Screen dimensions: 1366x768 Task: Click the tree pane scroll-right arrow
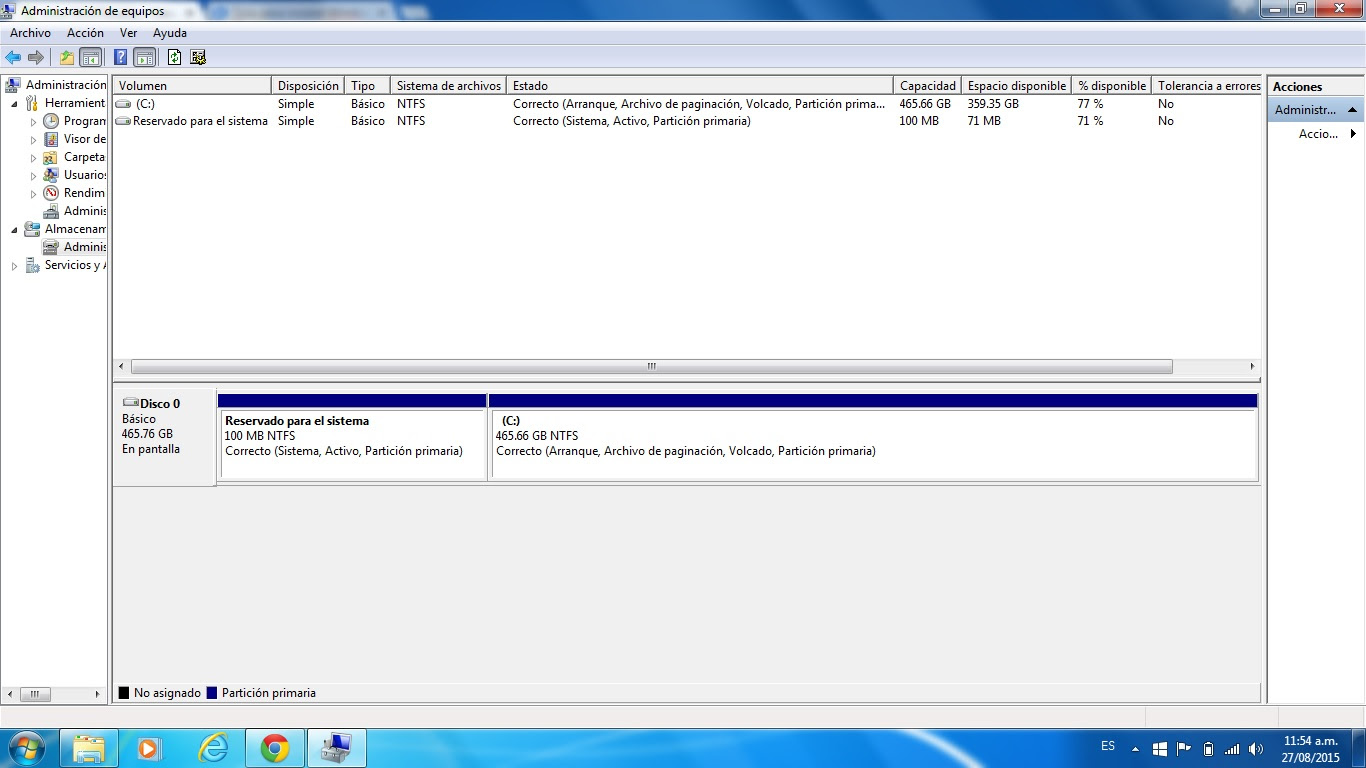pyautogui.click(x=97, y=694)
